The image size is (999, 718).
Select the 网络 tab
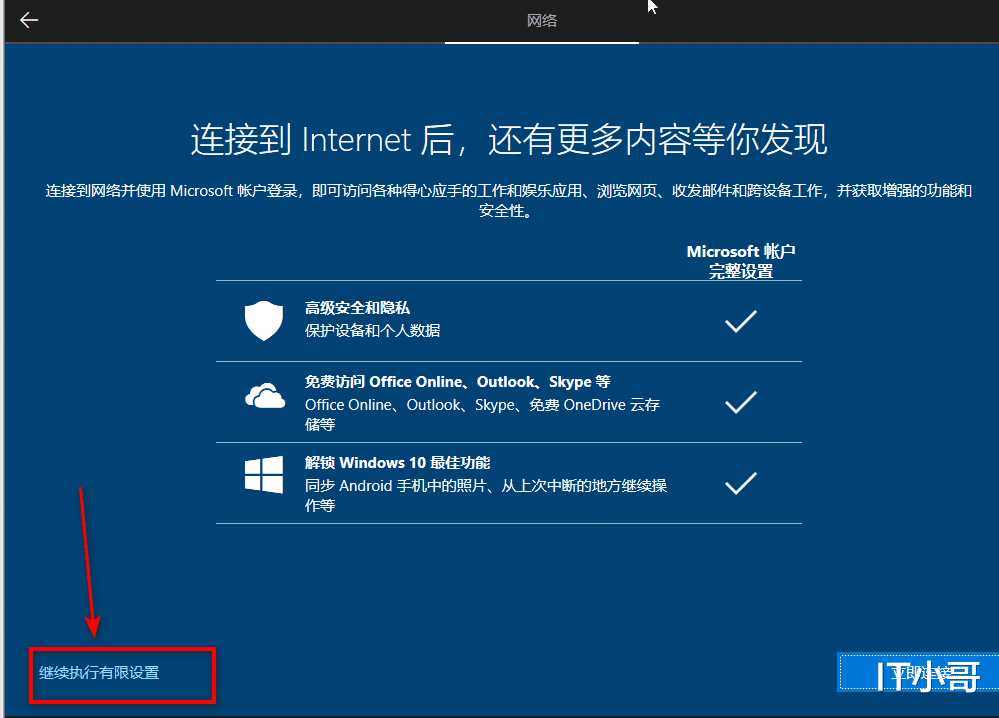point(542,21)
